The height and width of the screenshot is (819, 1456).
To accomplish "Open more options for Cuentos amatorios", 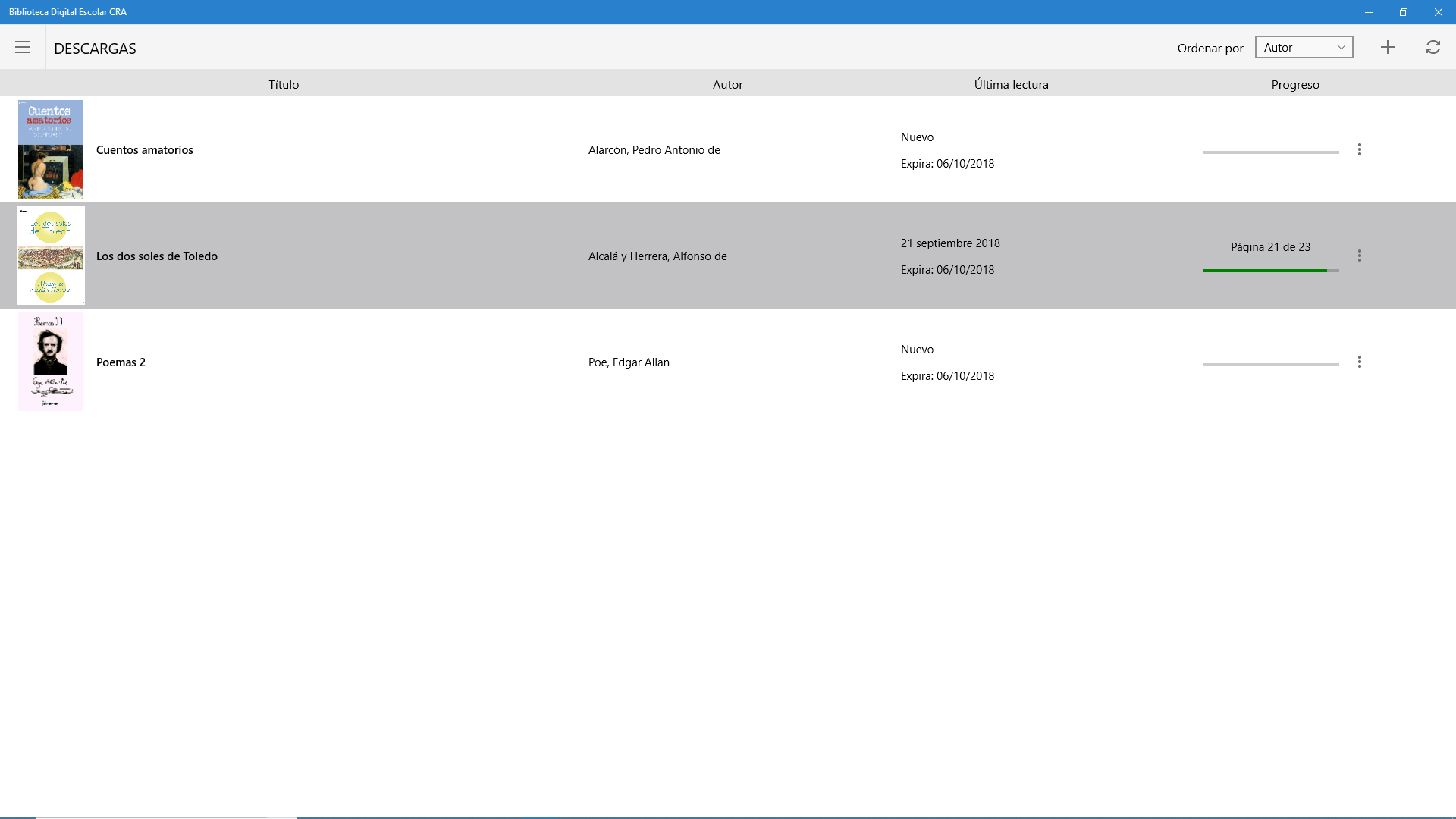I will coord(1359,149).
